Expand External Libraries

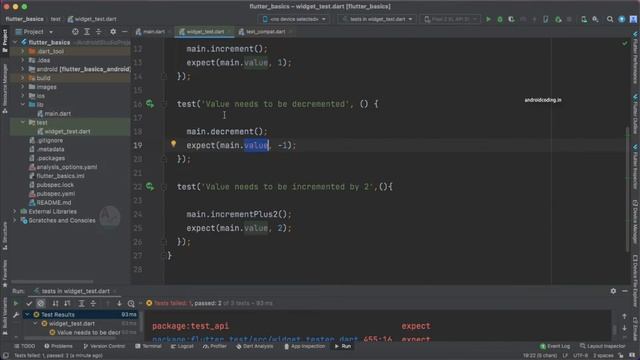coord(15,211)
